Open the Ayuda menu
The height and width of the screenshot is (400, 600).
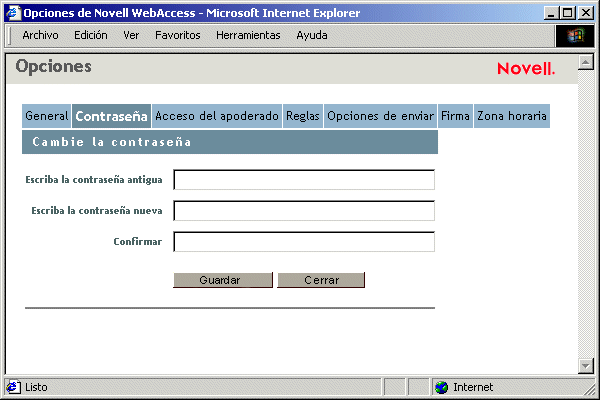coord(312,35)
